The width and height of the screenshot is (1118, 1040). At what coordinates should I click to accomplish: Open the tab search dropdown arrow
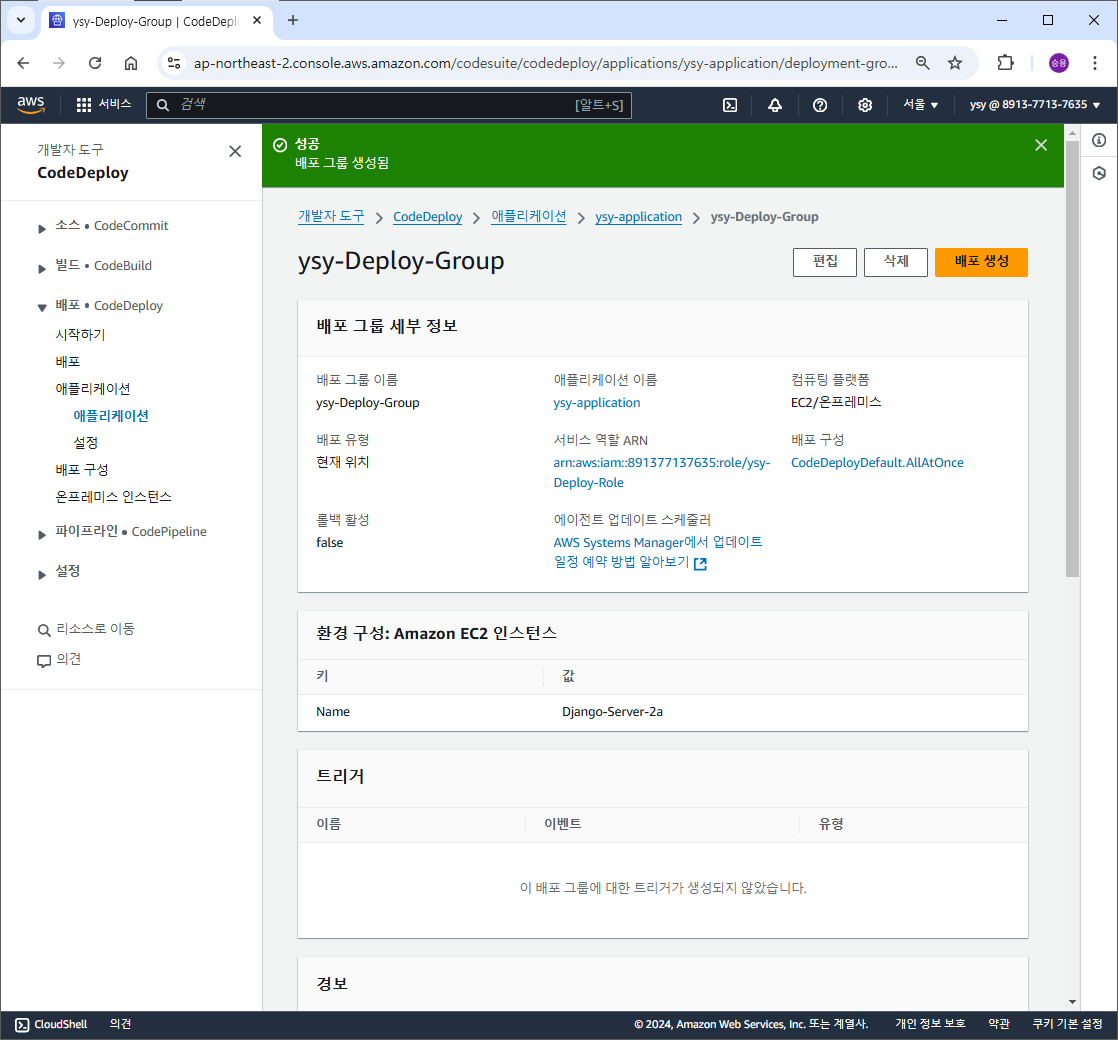click(x=21, y=20)
